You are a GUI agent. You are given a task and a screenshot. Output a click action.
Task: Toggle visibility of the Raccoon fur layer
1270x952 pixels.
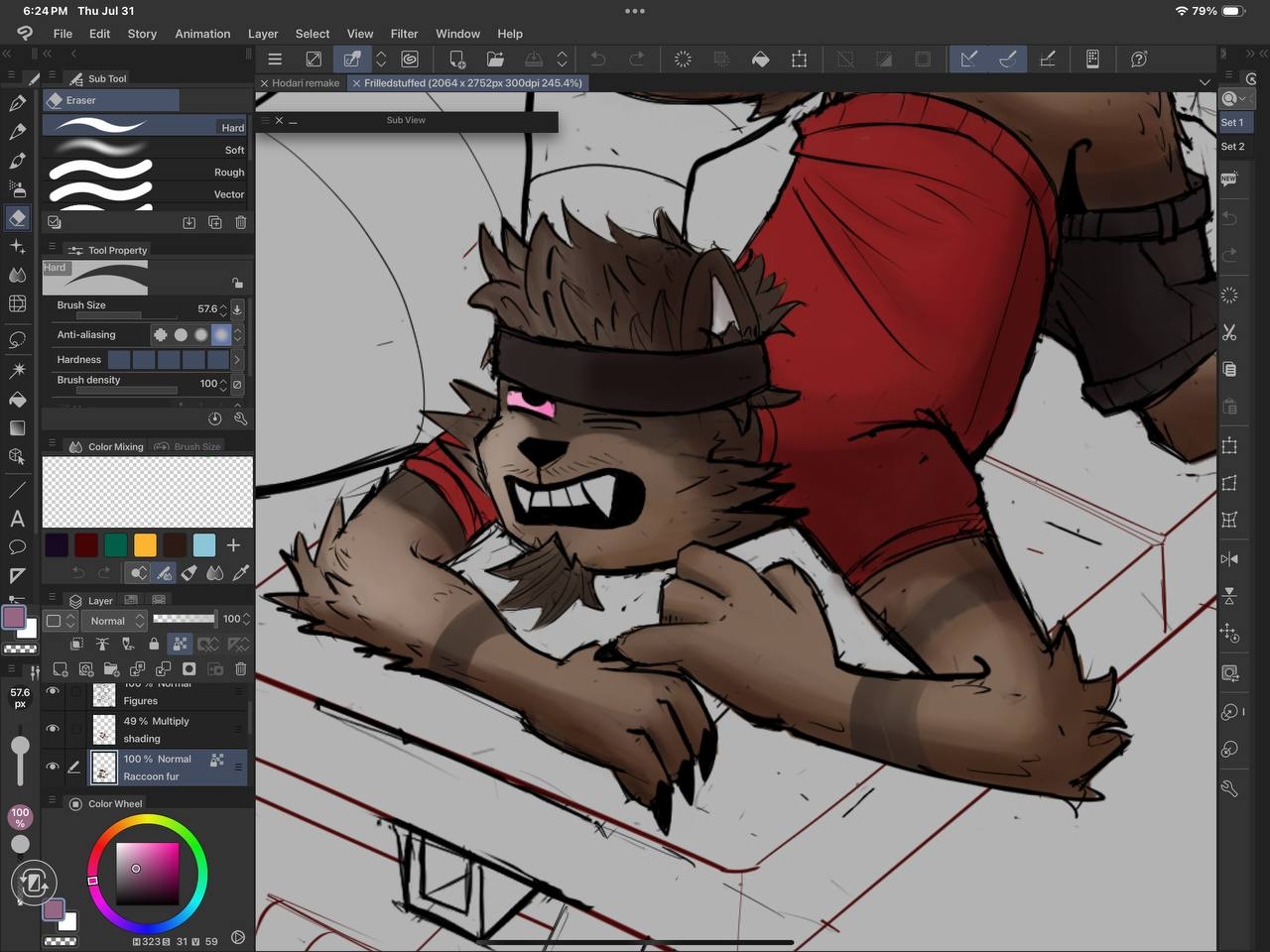[x=53, y=767]
